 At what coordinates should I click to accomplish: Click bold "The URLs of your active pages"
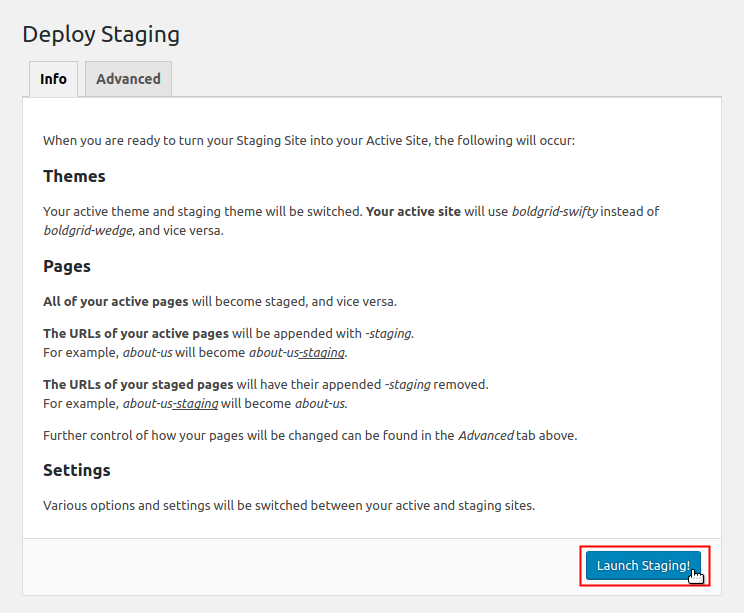click(x=136, y=333)
